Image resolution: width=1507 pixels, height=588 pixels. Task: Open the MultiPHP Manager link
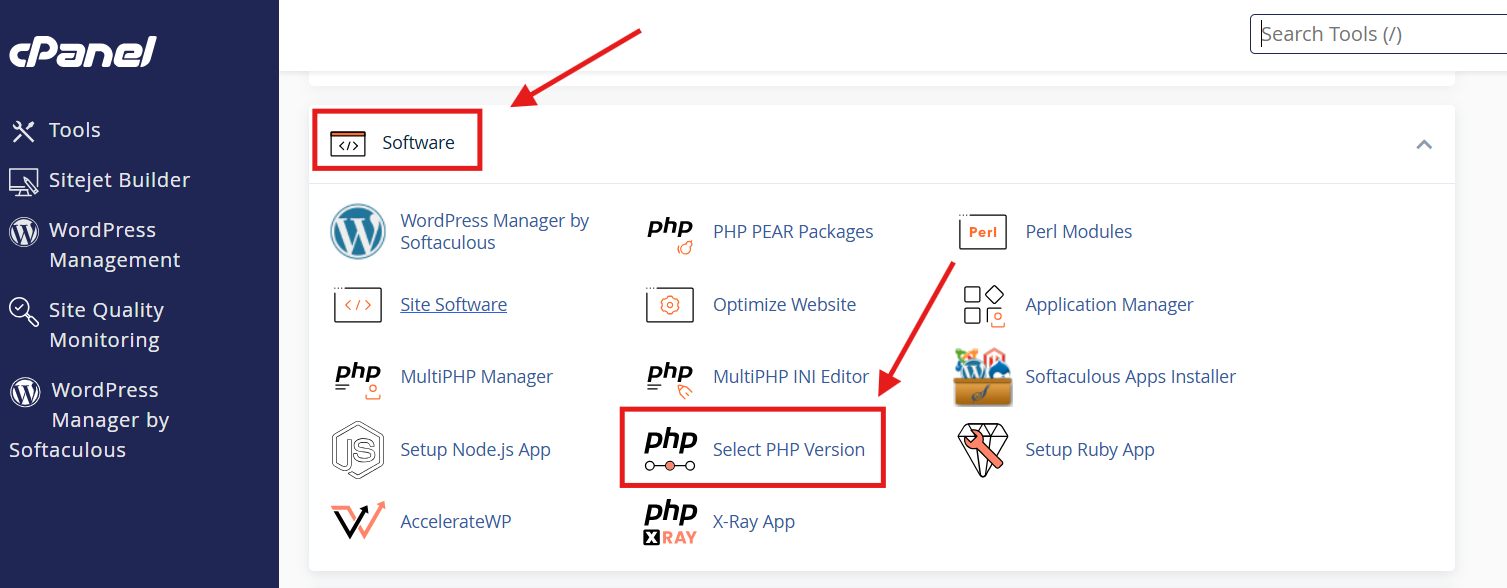tap(476, 377)
